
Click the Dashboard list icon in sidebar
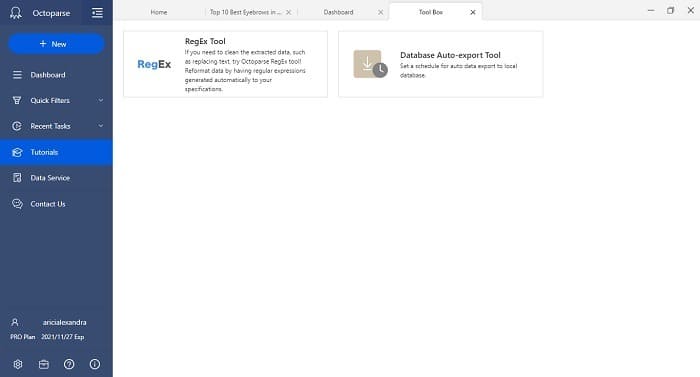tap(17, 75)
